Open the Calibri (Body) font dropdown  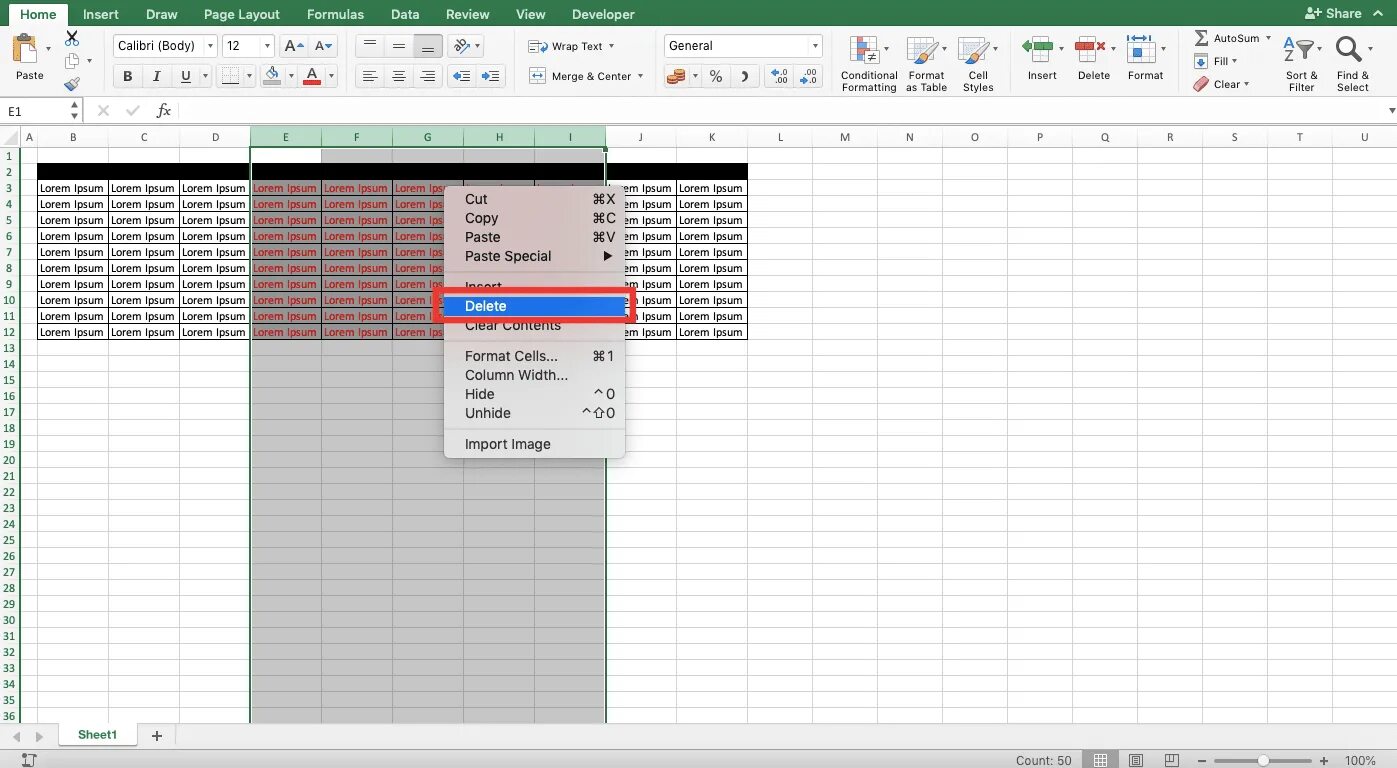tap(210, 46)
